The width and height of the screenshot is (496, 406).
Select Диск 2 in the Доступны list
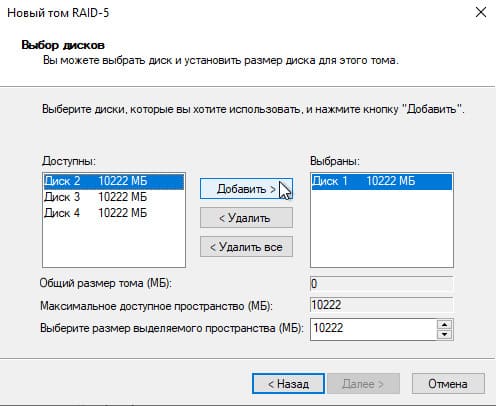(x=114, y=181)
